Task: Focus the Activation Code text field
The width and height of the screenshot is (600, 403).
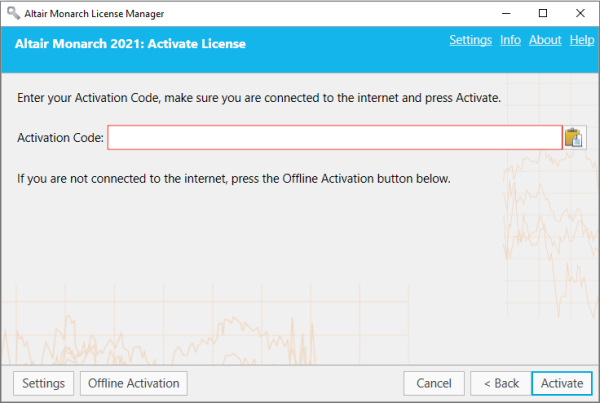Action: (x=334, y=138)
